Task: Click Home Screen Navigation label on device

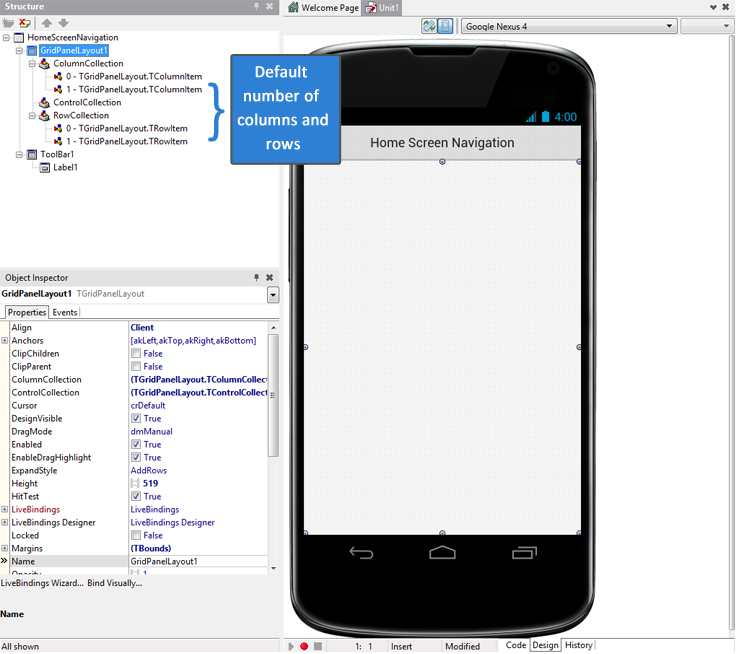Action: (x=442, y=143)
